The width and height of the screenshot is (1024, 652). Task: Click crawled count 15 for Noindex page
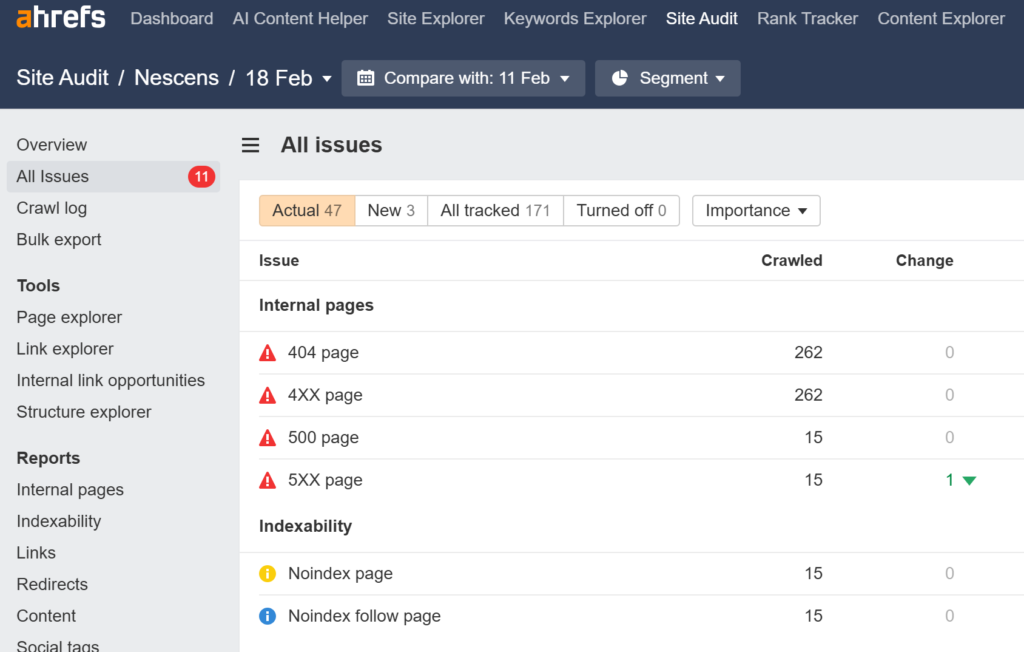coord(813,574)
